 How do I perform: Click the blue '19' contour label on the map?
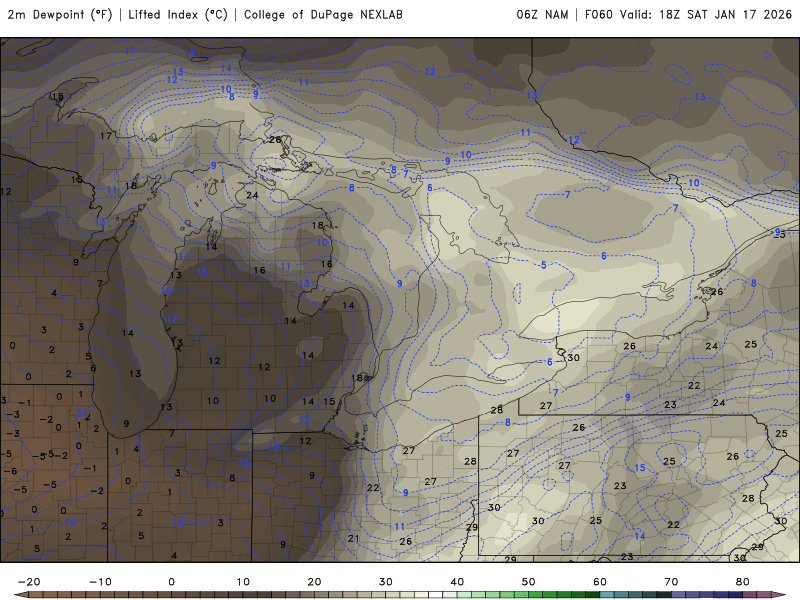(70, 522)
